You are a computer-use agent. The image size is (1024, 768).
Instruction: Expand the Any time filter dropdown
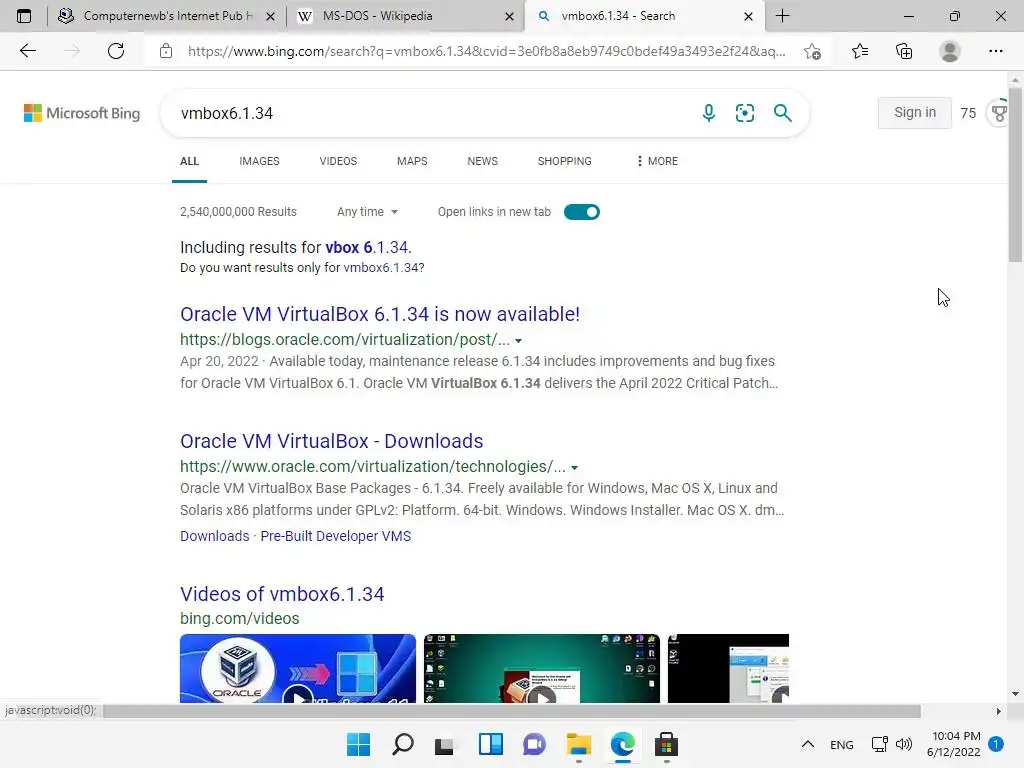[367, 212]
